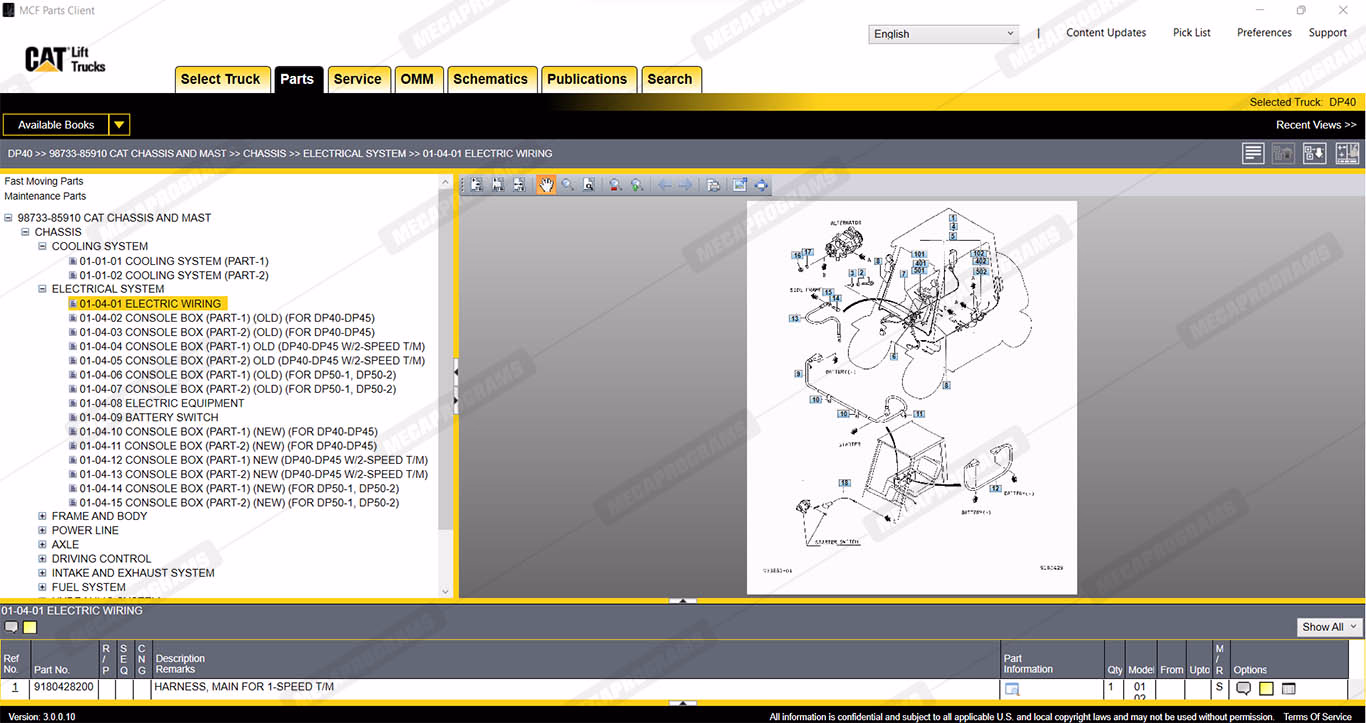1366x723 pixels.
Task: Open the English language dropdown
Action: click(x=943, y=34)
